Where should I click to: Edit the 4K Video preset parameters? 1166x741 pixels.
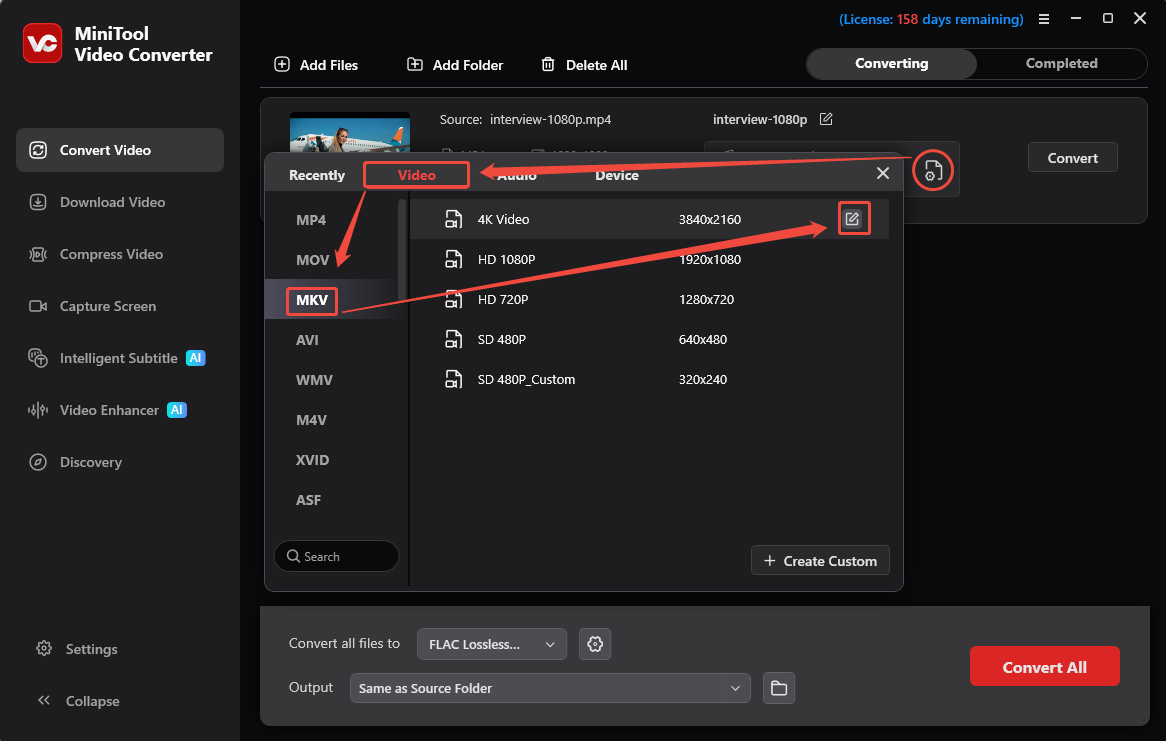(853, 219)
